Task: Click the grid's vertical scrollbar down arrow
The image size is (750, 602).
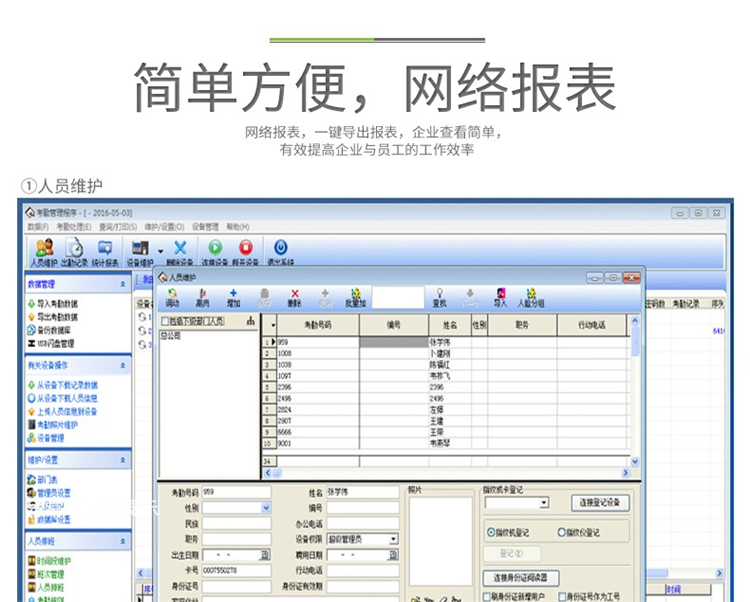Action: coord(635,462)
